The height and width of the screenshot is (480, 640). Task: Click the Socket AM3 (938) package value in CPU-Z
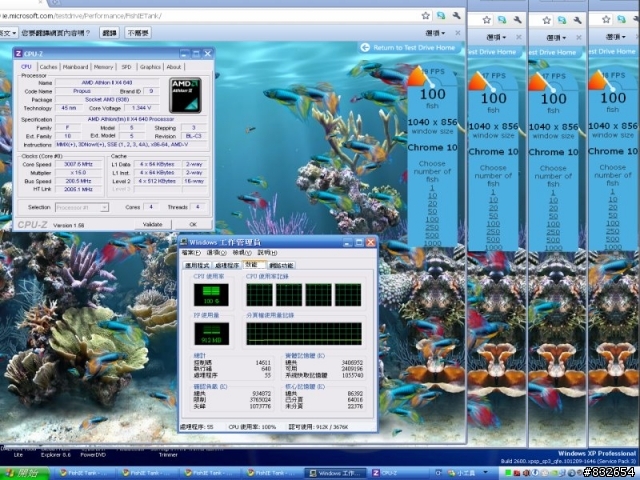[107, 100]
